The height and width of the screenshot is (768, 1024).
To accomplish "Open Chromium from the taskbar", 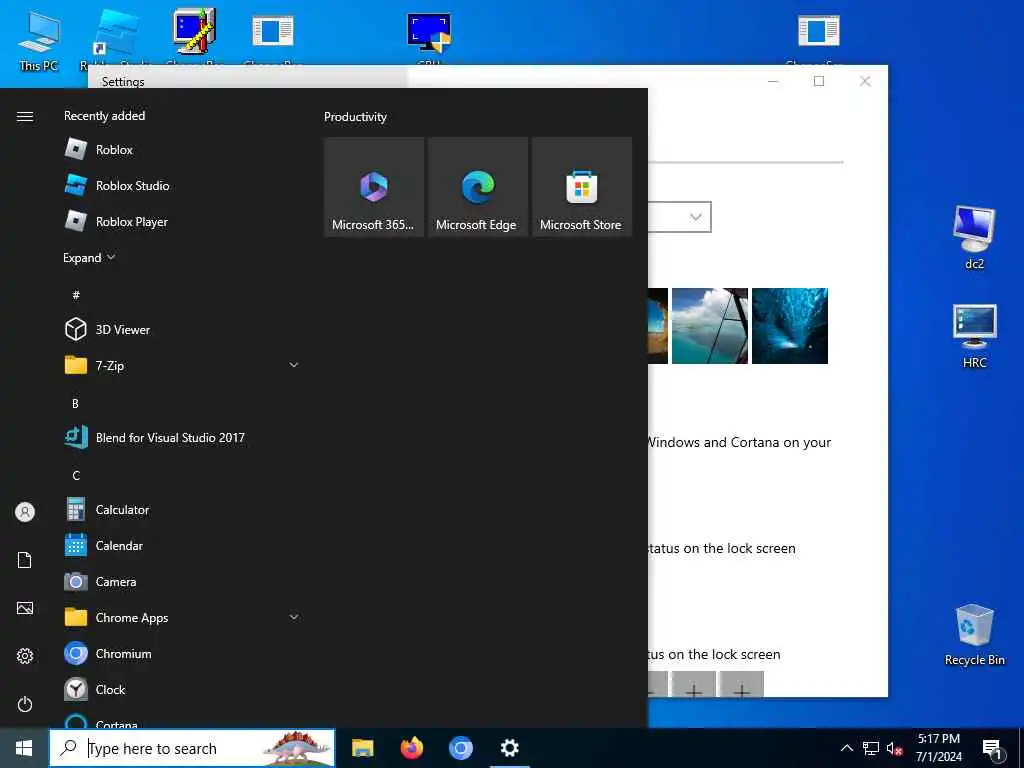I will coord(460,748).
